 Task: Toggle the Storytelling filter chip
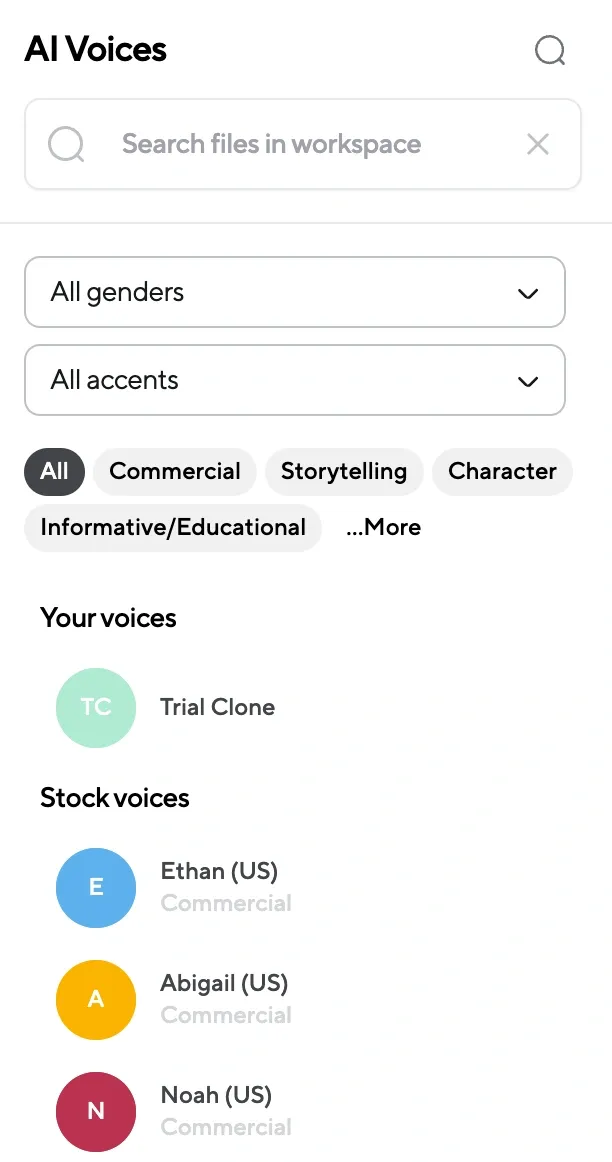click(x=344, y=471)
